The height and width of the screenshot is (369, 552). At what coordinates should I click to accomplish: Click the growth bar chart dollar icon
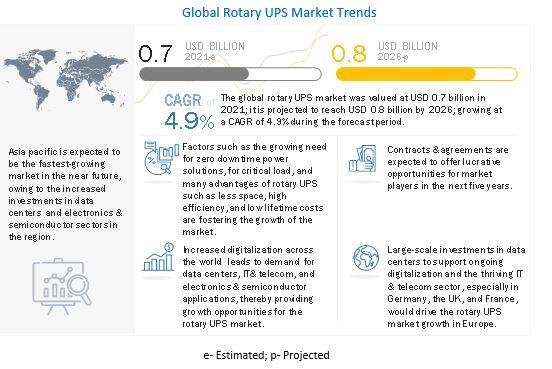click(x=158, y=257)
